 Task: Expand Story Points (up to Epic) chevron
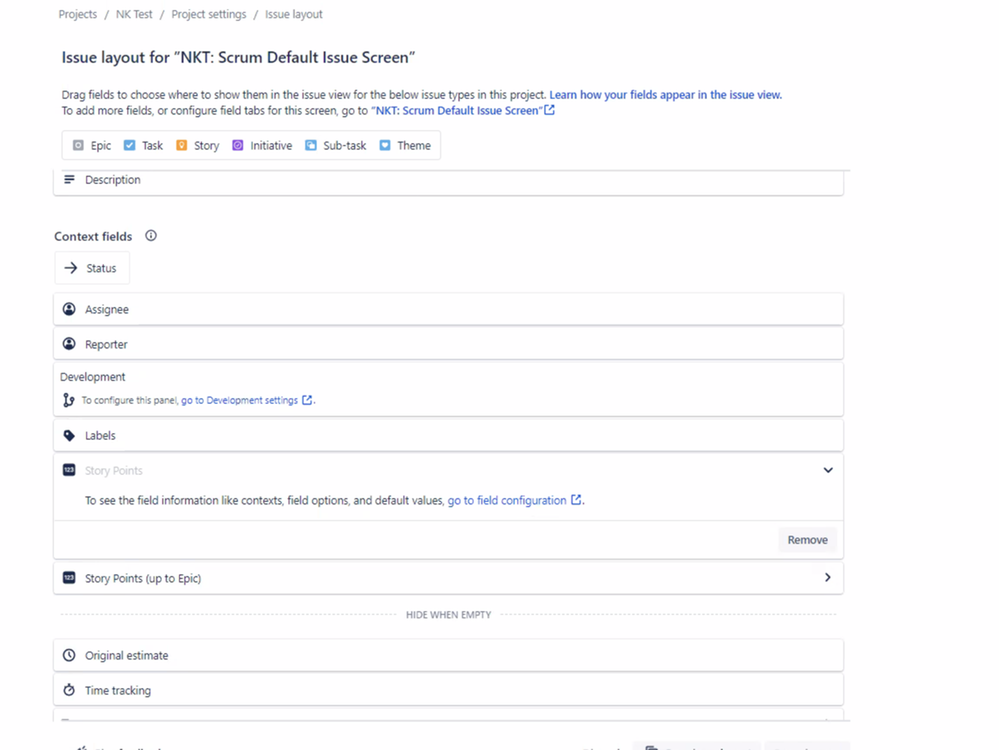pos(828,577)
